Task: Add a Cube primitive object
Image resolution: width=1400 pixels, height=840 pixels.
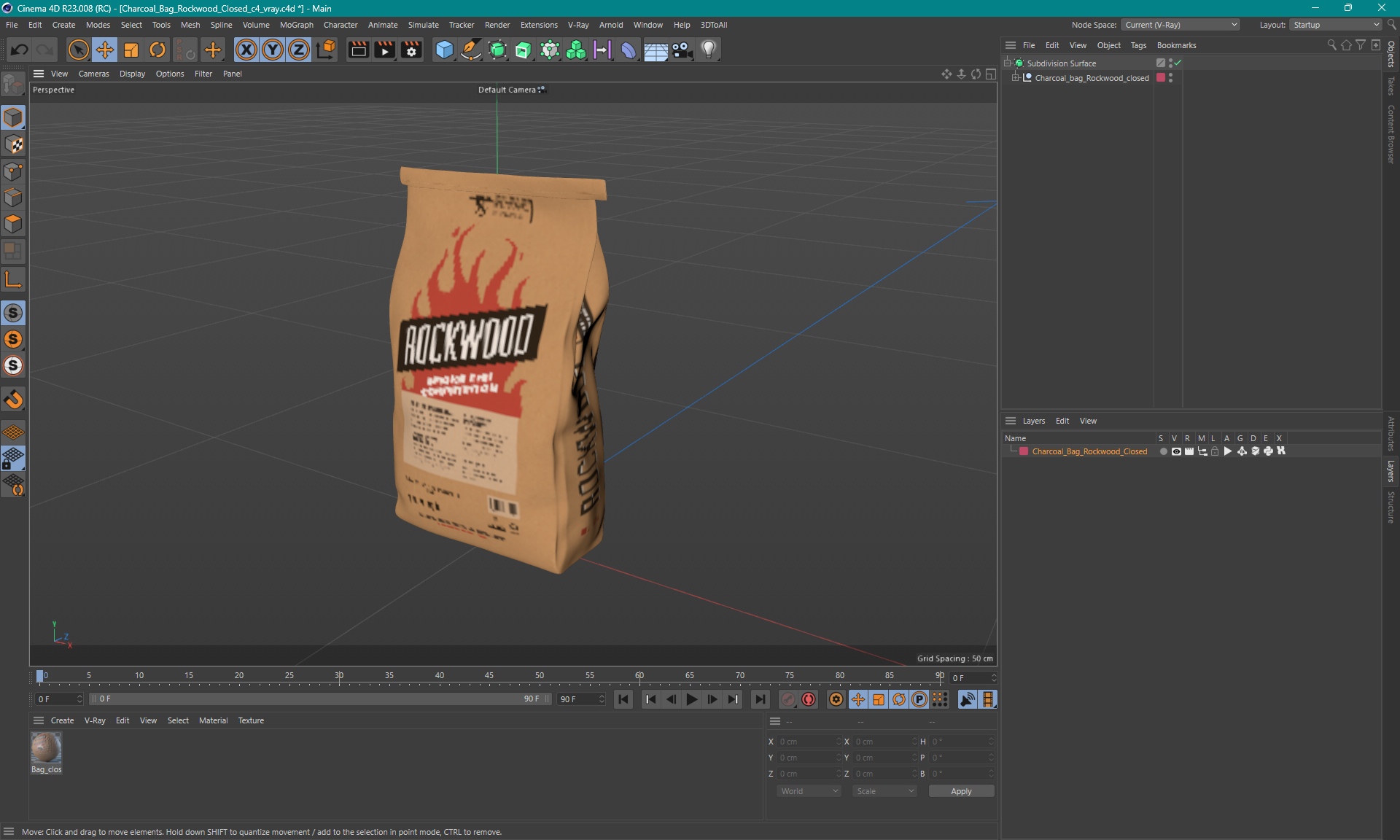Action: pyautogui.click(x=444, y=50)
